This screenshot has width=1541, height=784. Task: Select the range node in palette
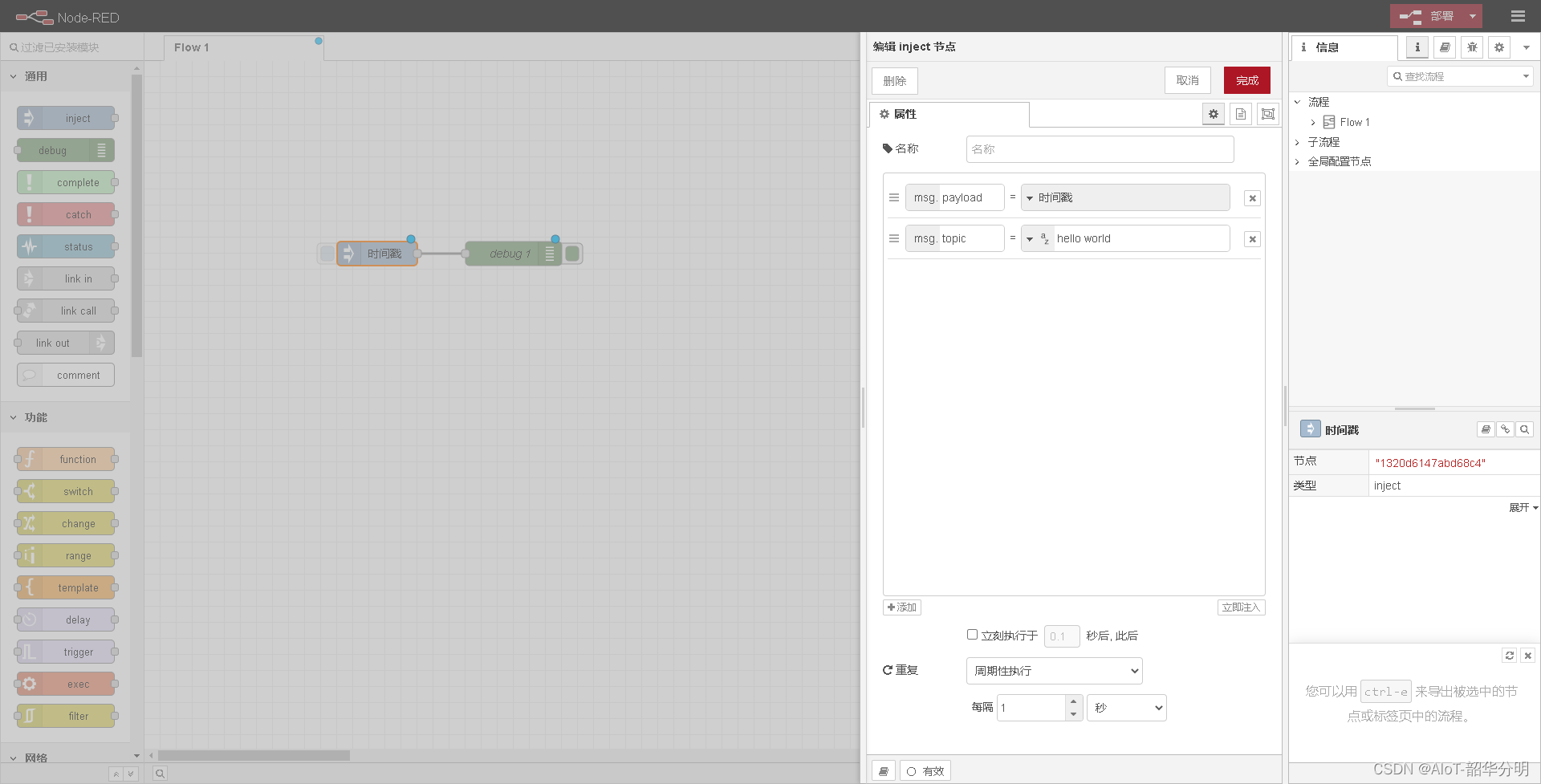point(66,555)
